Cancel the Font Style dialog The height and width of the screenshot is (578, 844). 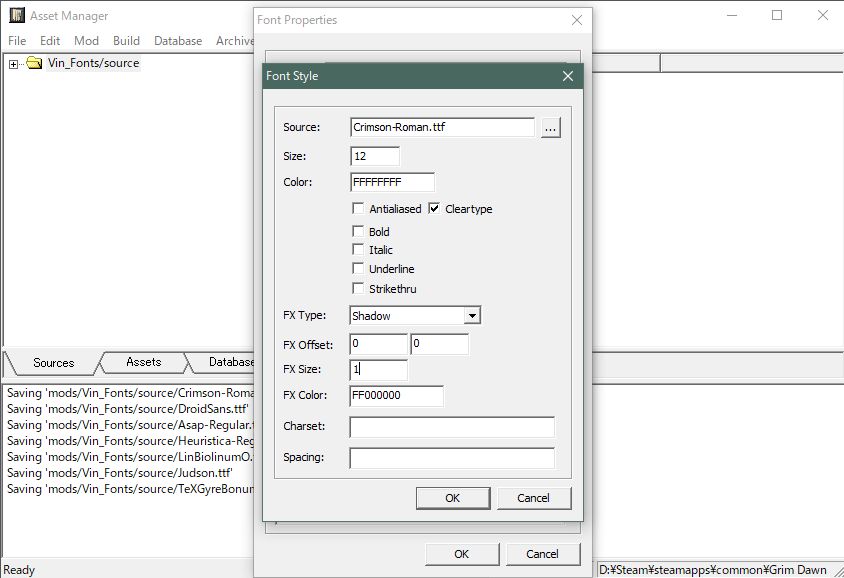click(x=533, y=498)
